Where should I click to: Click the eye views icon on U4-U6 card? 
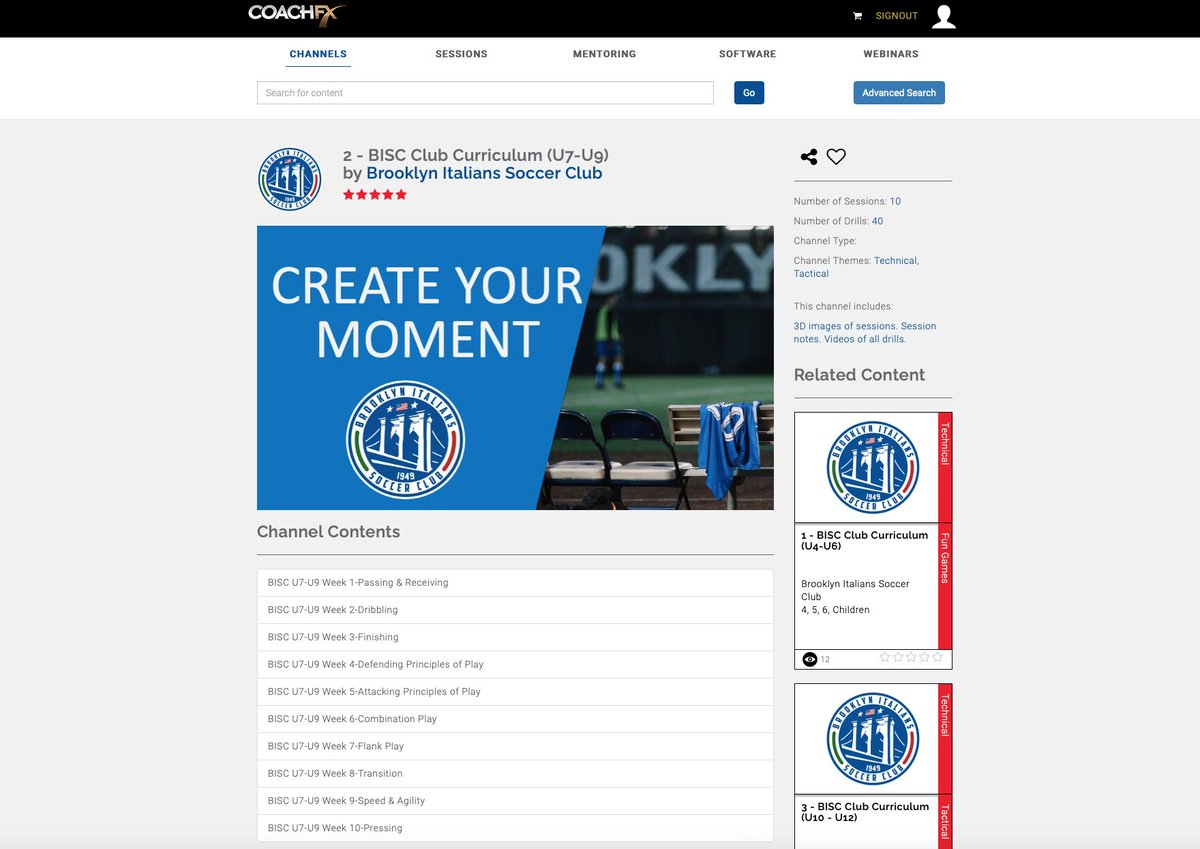pos(810,659)
